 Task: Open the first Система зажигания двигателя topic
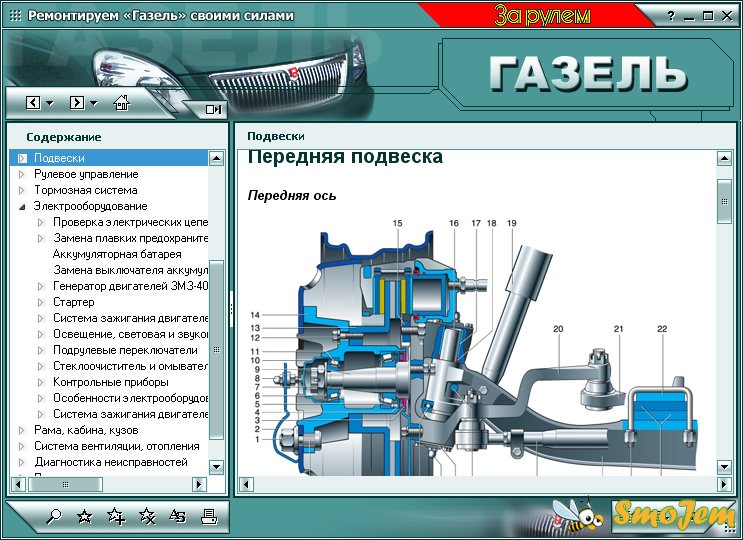130,318
